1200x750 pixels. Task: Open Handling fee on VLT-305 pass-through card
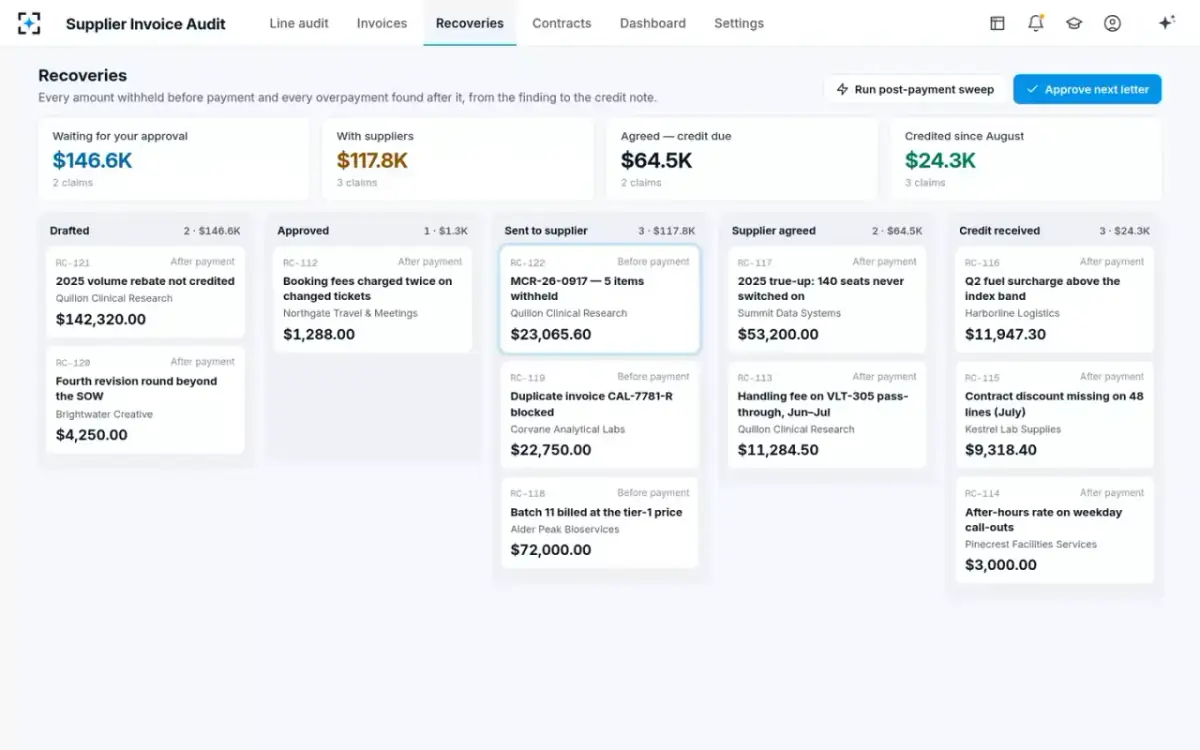827,415
